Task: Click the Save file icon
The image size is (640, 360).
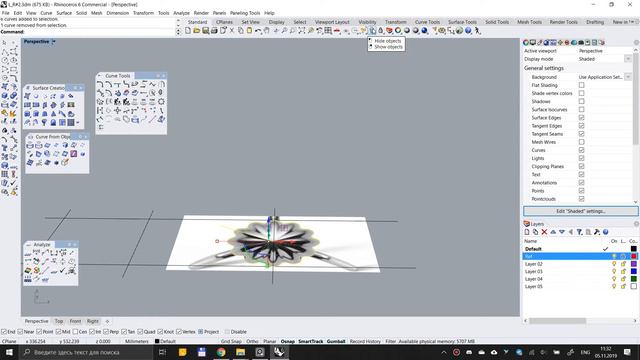Action: [205, 31]
